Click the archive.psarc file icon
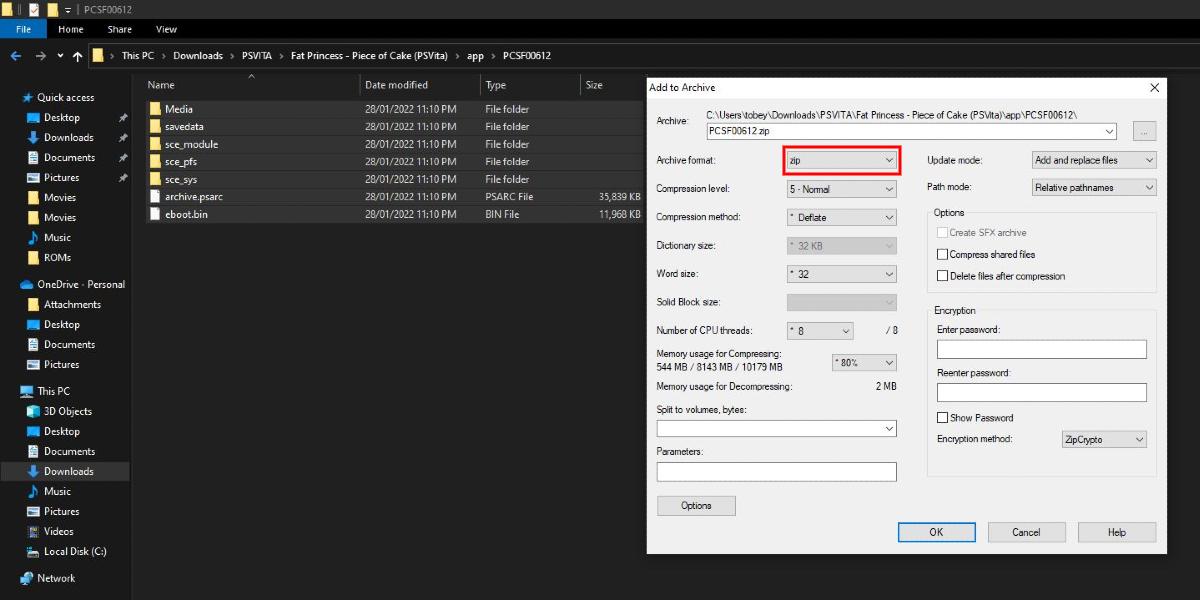The height and width of the screenshot is (600, 1200). pyautogui.click(x=155, y=197)
